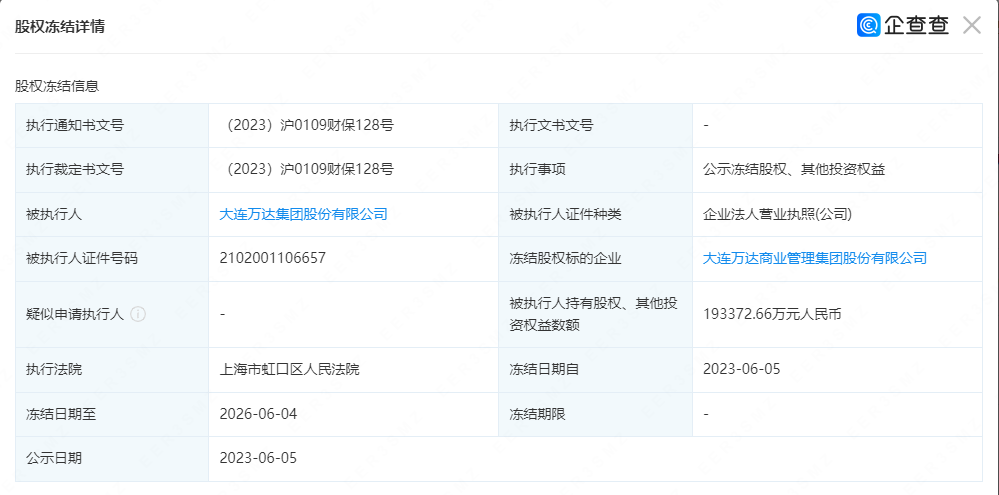Viewport: 999px width, 495px height.
Task: Click the 执行文书文号 label
Action: point(551,126)
